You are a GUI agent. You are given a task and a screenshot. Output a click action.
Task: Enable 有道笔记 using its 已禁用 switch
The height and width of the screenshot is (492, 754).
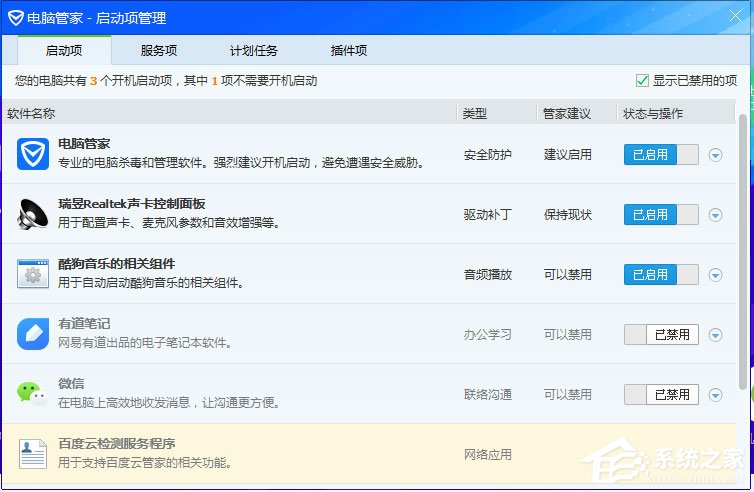(661, 335)
